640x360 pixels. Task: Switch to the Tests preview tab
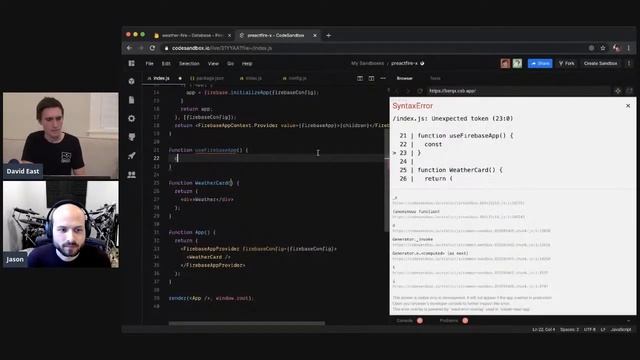(435, 78)
